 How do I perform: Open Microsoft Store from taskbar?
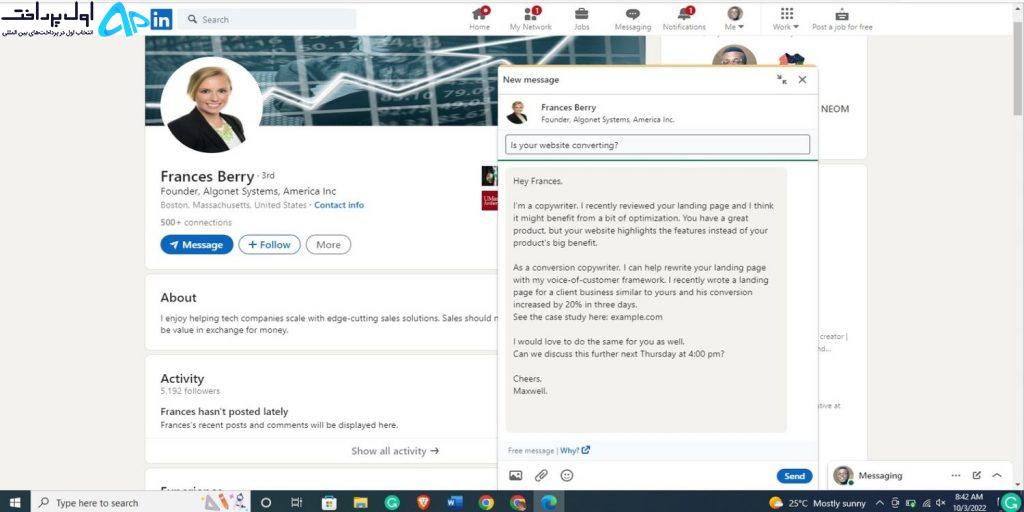click(329, 503)
